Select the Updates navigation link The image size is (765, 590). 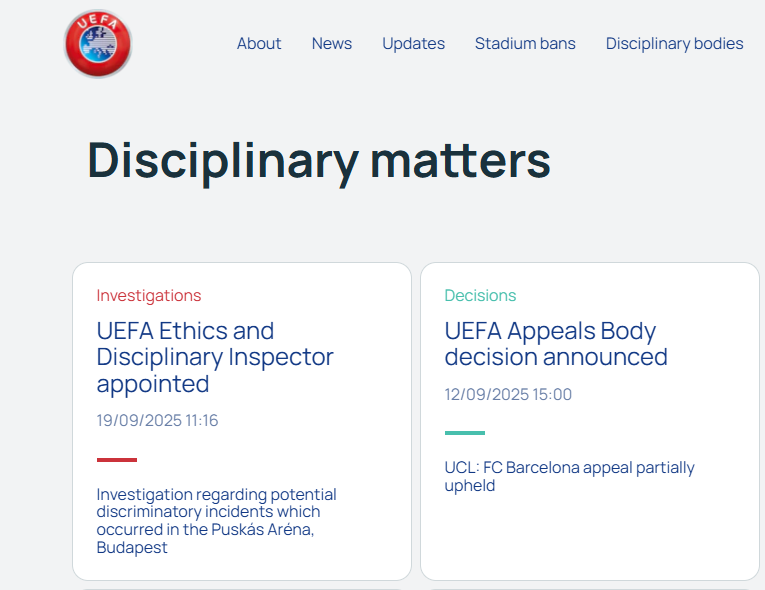[413, 44]
